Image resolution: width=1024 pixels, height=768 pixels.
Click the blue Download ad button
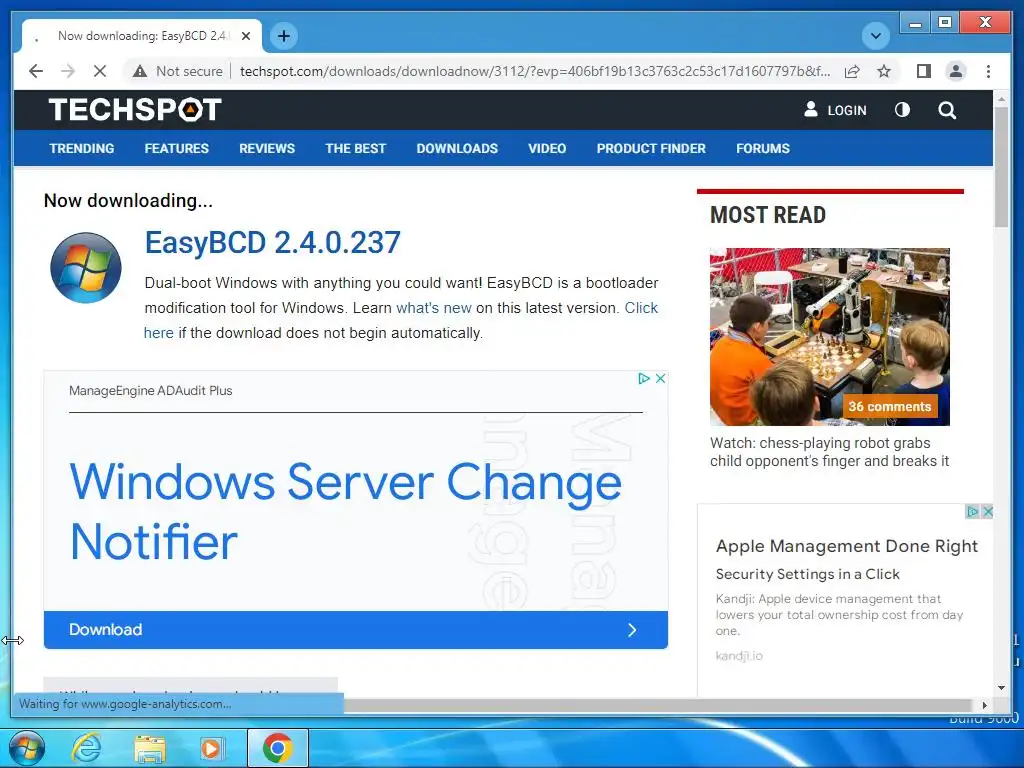click(356, 630)
